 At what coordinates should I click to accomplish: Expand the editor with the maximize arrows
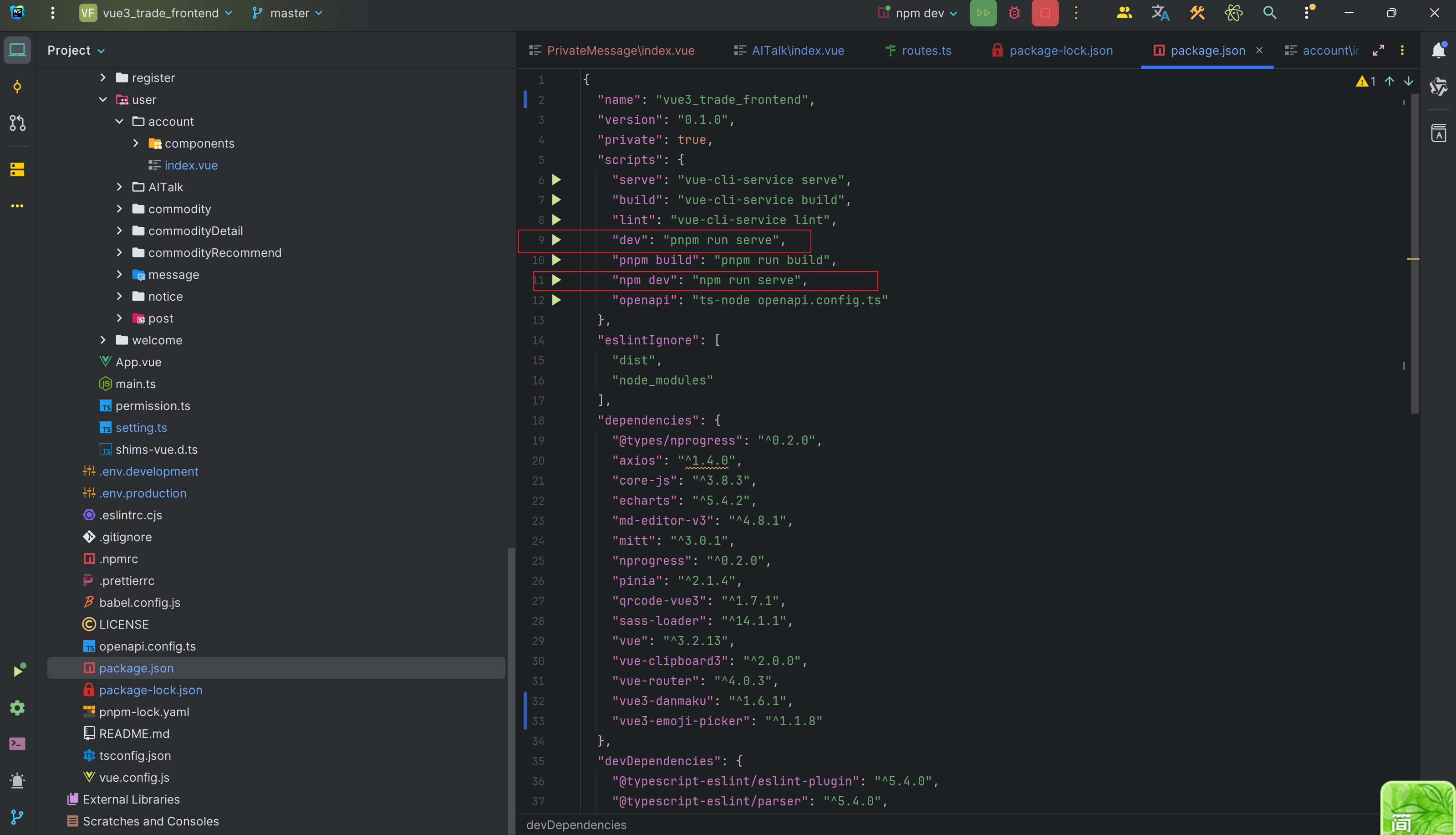(x=1379, y=51)
